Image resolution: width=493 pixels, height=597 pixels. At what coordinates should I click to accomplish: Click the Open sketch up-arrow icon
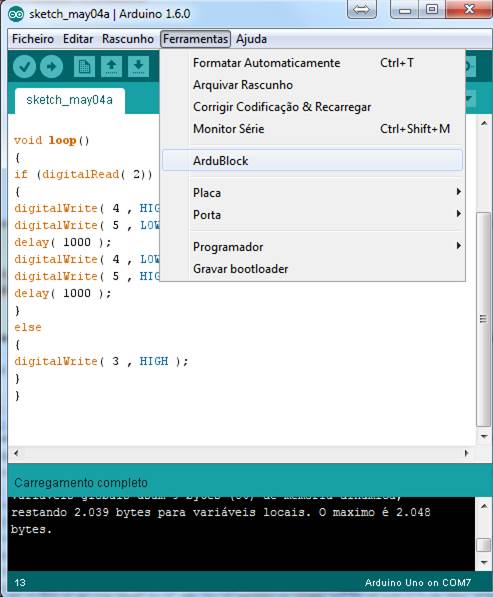[x=111, y=67]
